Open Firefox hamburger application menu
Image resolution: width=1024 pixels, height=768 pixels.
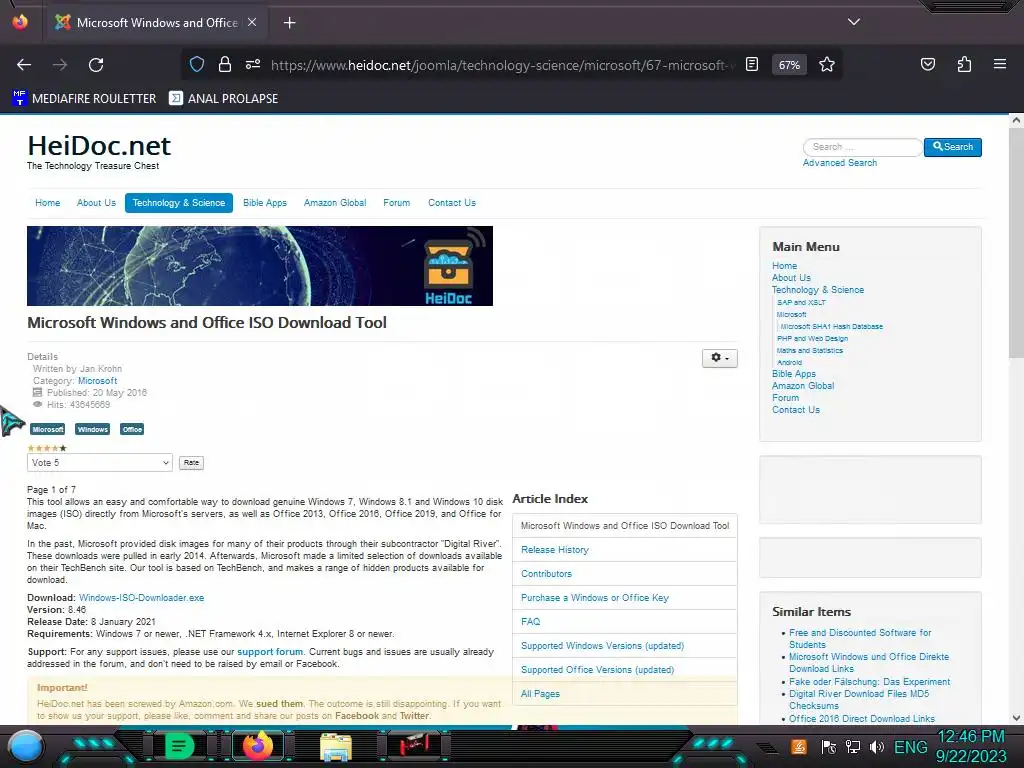click(x=1000, y=64)
